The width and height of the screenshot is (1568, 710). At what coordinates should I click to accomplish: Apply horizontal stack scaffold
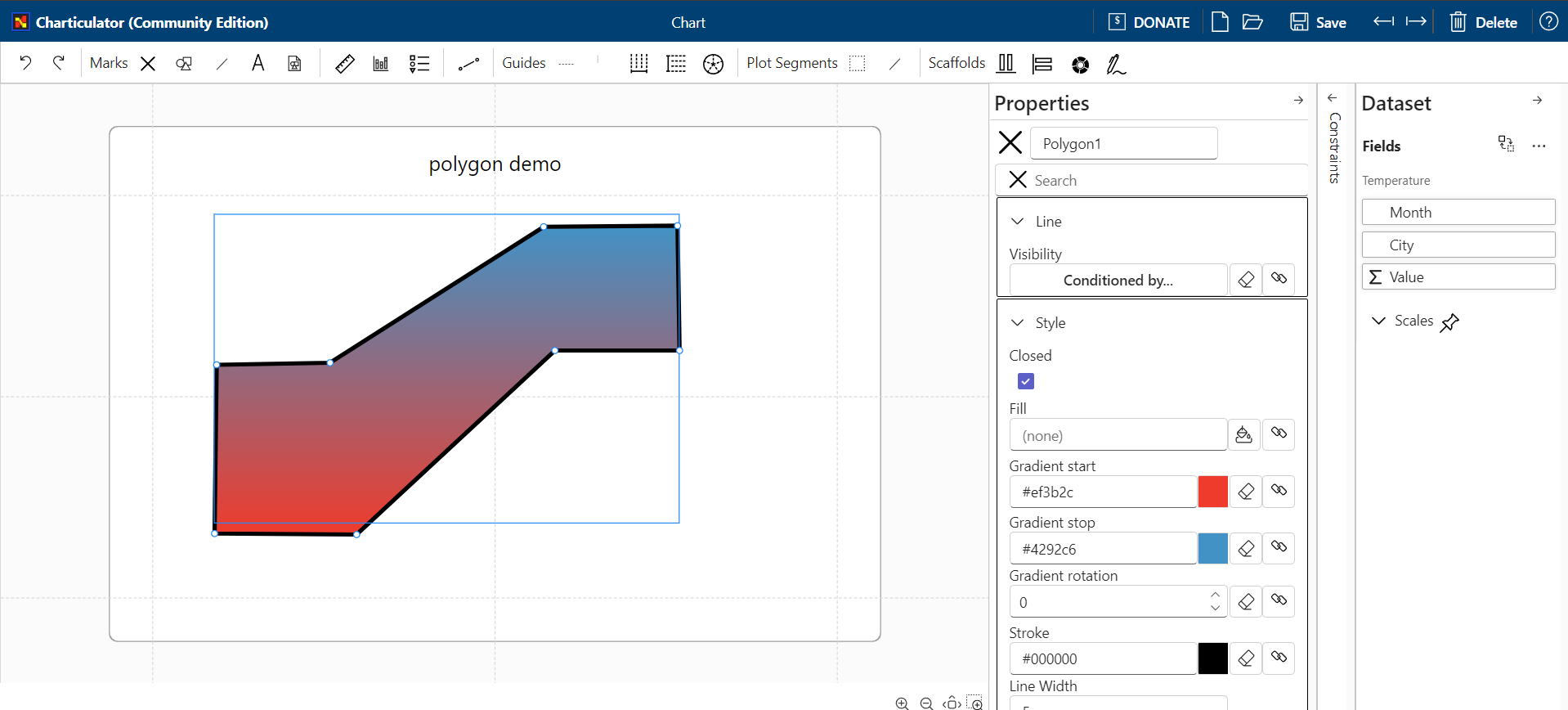[x=1006, y=63]
